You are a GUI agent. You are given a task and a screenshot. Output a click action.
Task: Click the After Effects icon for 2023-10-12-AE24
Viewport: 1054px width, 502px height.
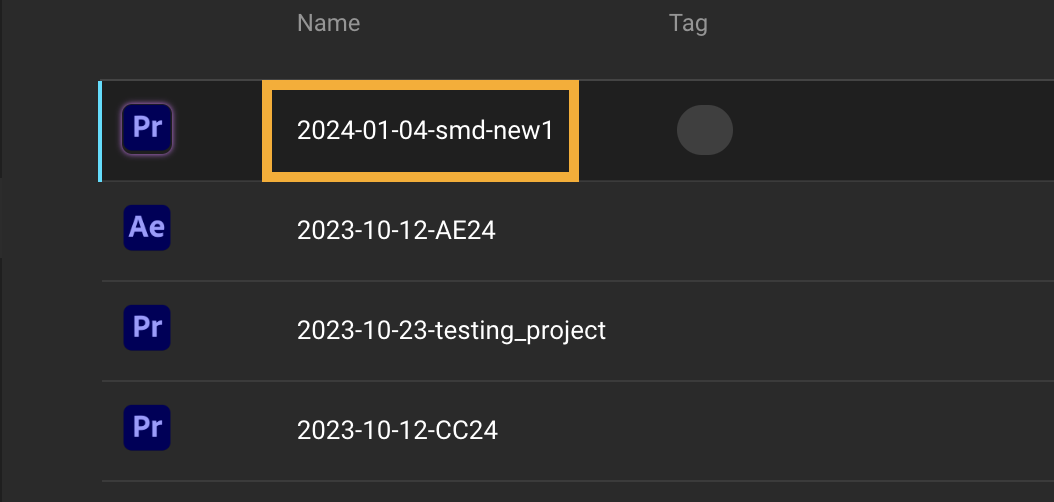click(147, 230)
